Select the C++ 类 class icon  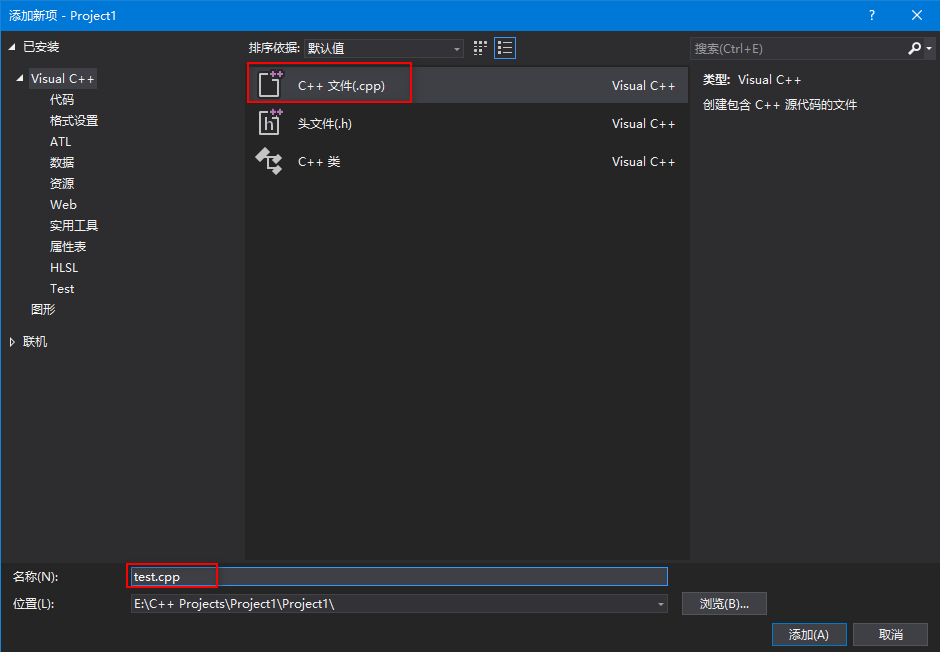click(x=269, y=161)
